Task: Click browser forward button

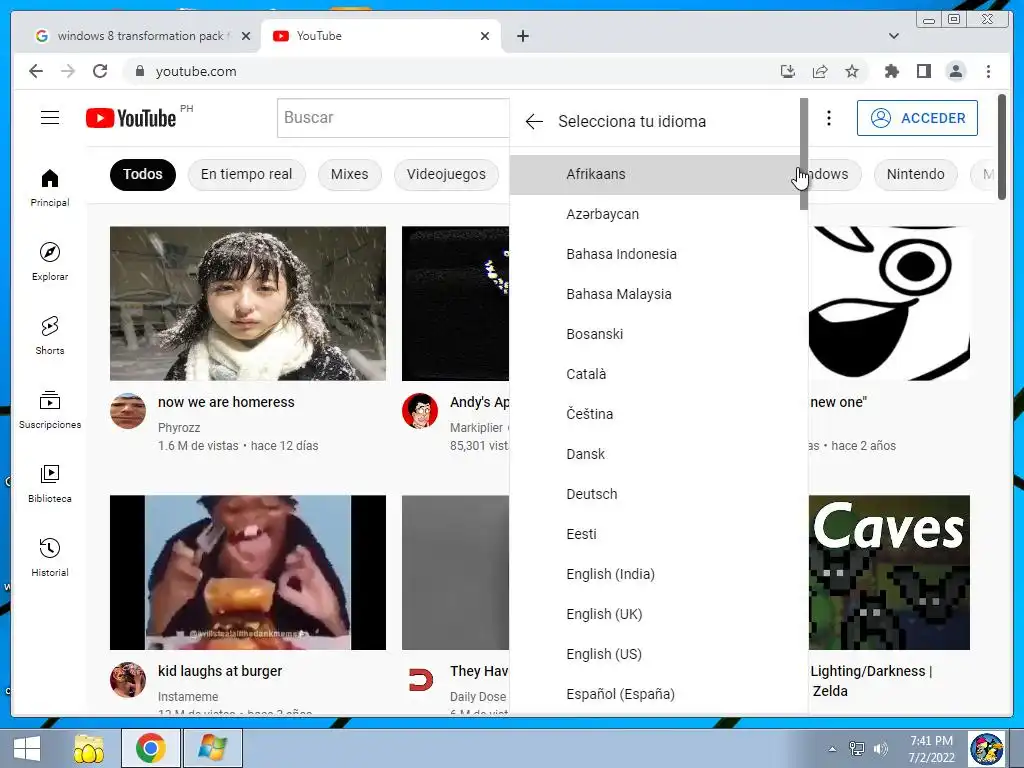Action: tap(68, 71)
